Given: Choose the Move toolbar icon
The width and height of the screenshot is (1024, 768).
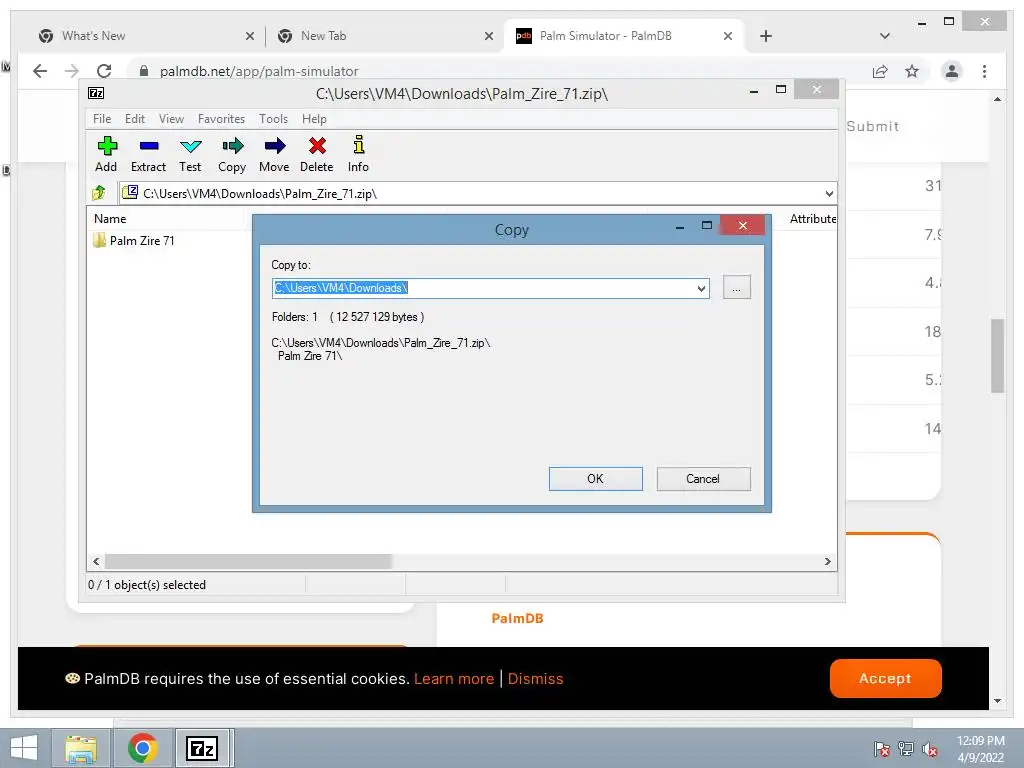Looking at the screenshot, I should point(274,146).
